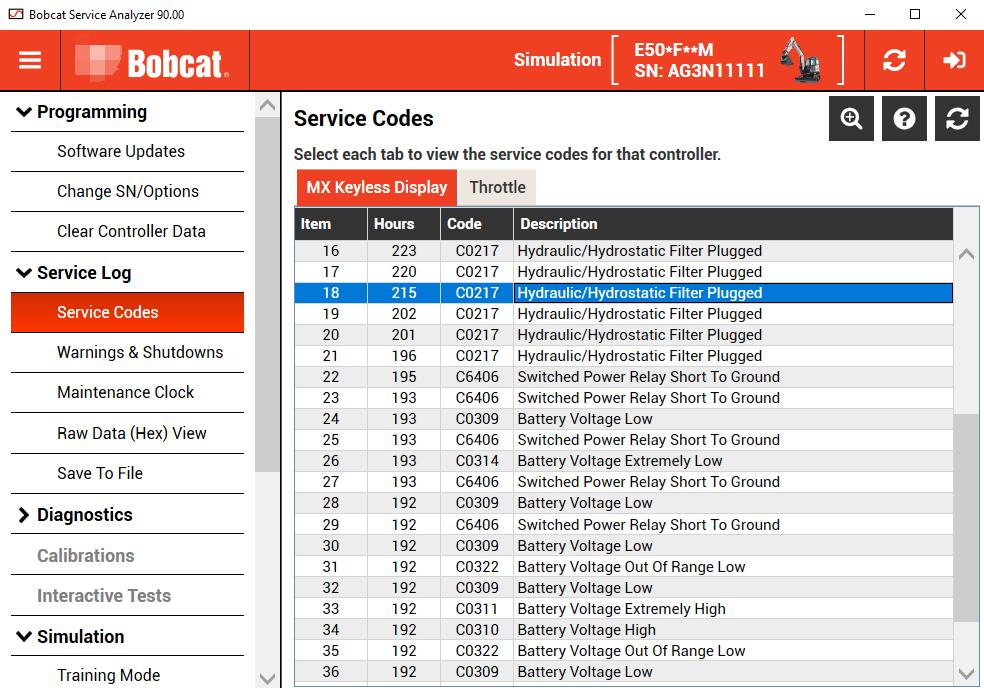Select item 21 row with 196 hours
This screenshot has height=688, width=984.
(624, 356)
